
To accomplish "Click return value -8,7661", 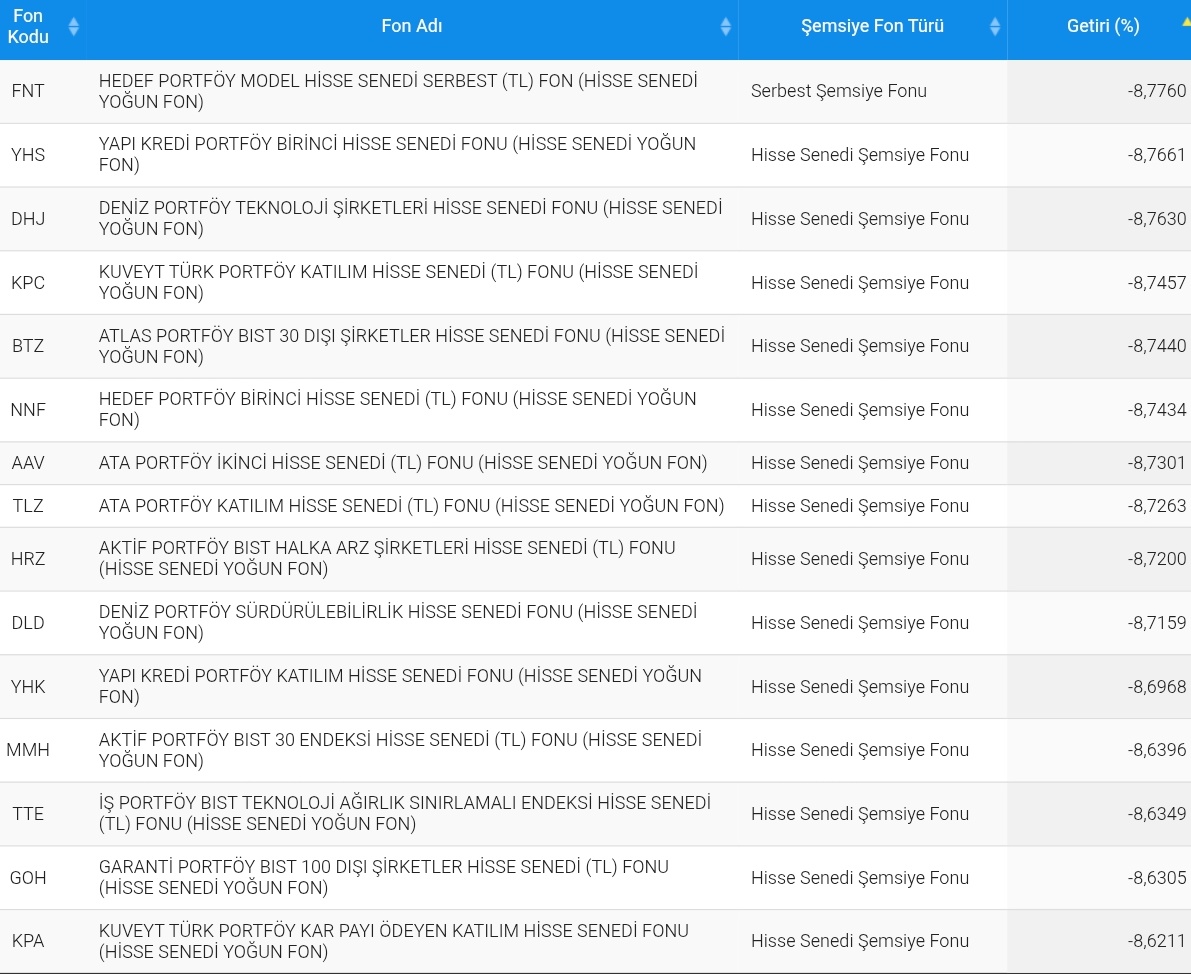I will [x=1157, y=155].
